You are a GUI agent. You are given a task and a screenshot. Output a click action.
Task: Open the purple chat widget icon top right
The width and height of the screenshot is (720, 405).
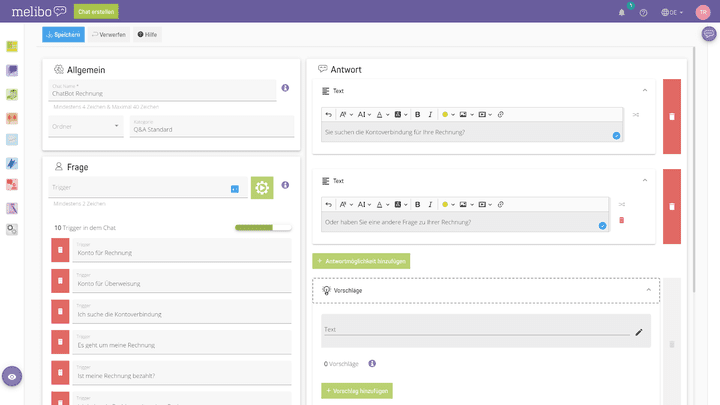709,34
